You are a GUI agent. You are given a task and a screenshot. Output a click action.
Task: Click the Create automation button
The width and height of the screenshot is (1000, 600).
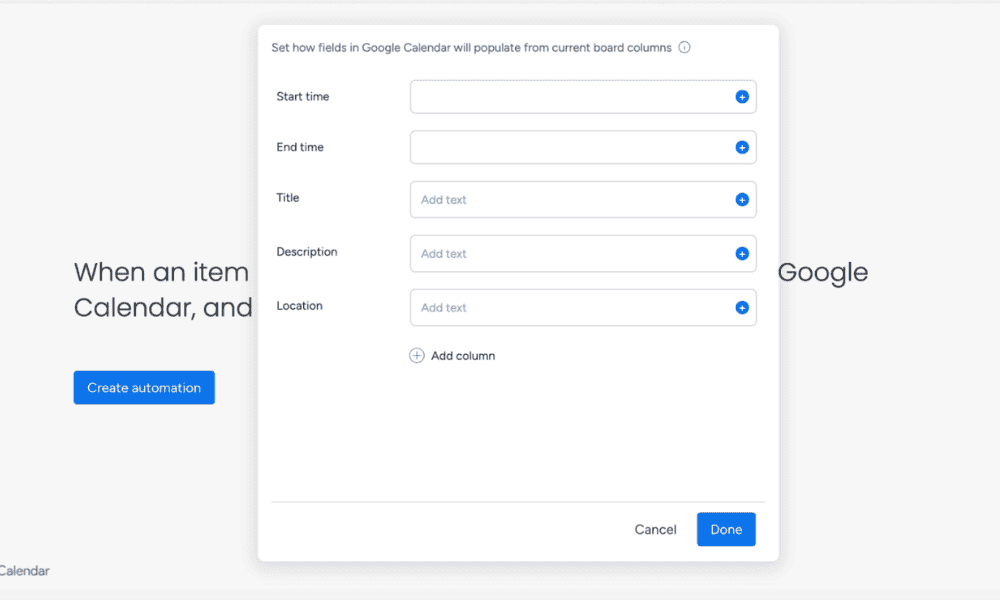click(144, 388)
